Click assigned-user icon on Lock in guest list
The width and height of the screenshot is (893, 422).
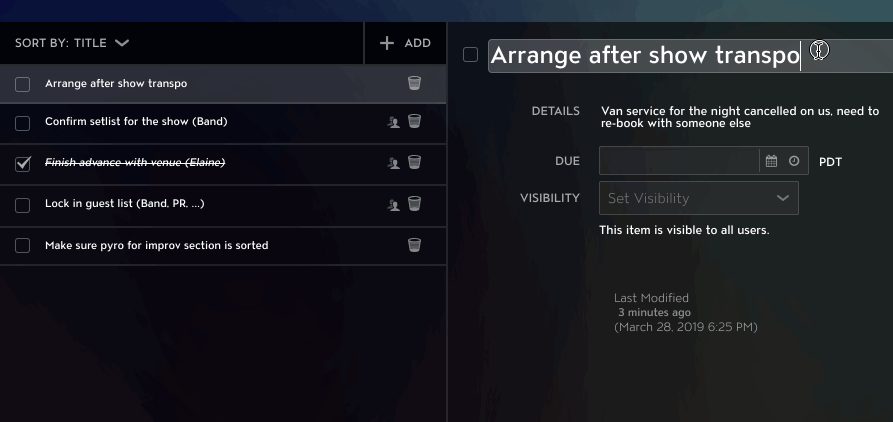[394, 204]
